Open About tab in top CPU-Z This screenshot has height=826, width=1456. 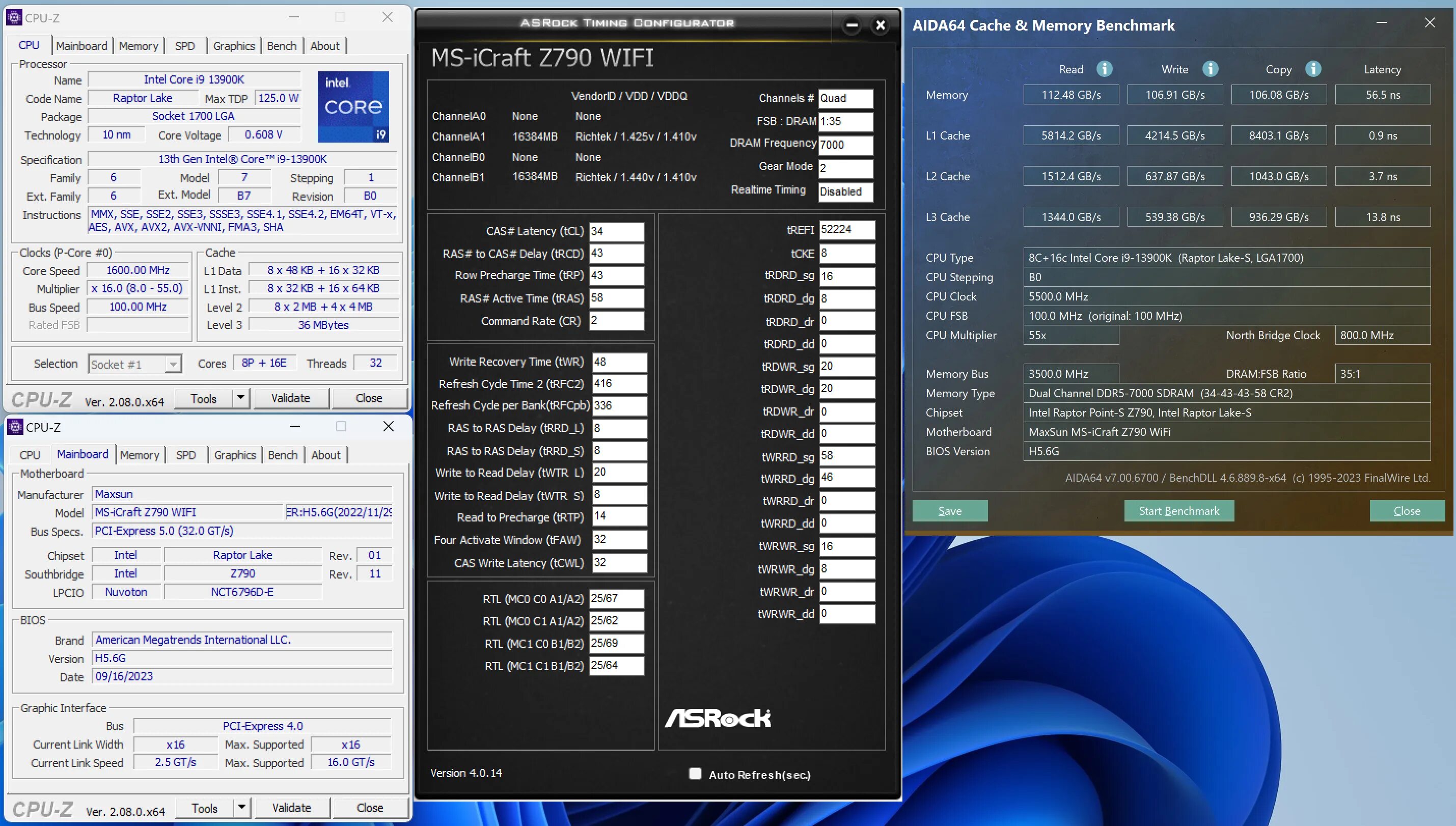coord(324,46)
